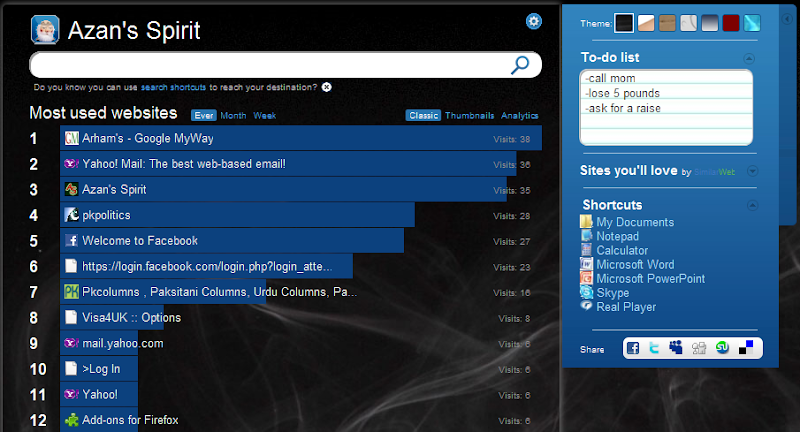
Task: Click the search shortcuts link
Action: pyautogui.click(x=173, y=87)
